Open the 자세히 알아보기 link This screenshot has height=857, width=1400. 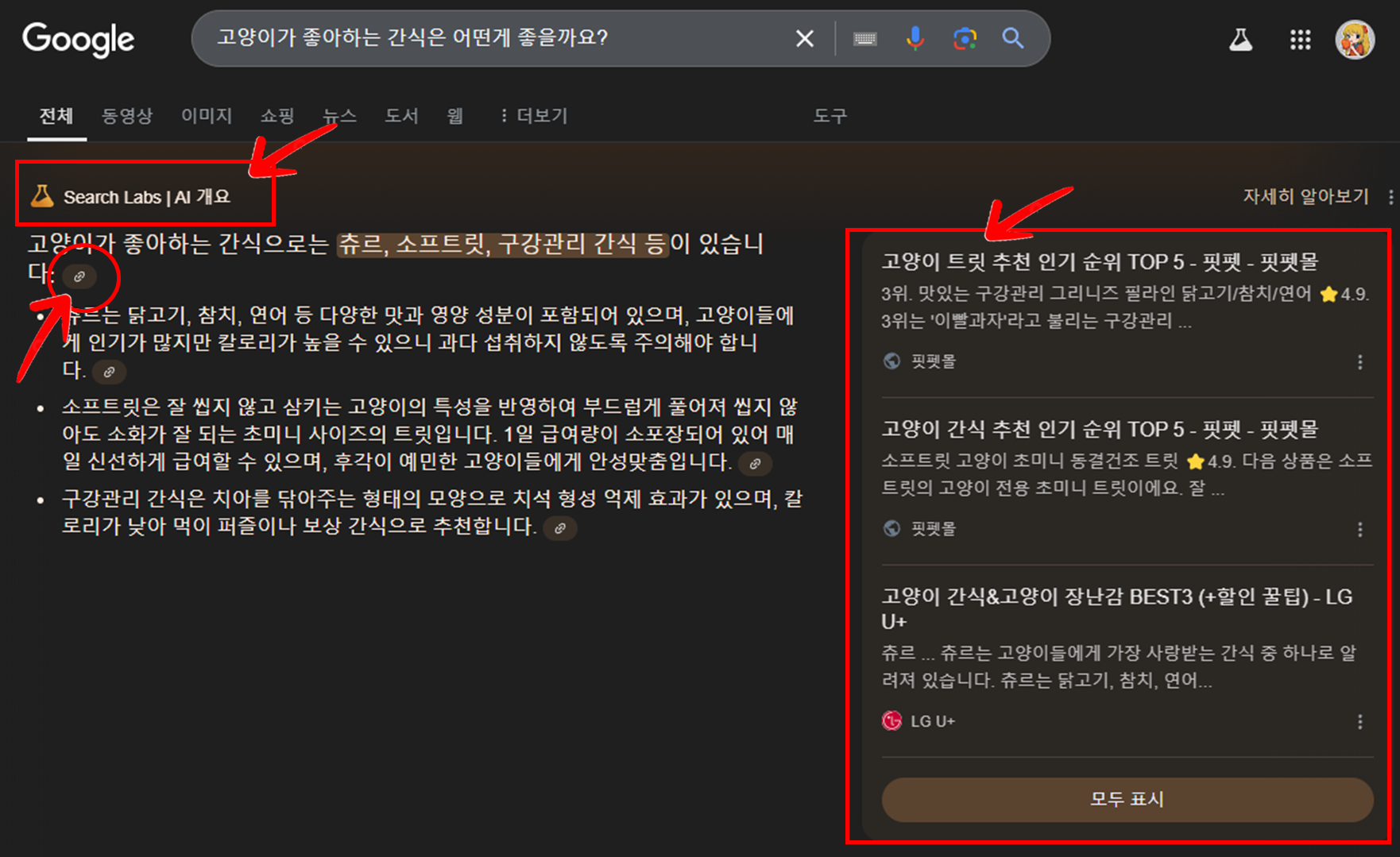pyautogui.click(x=1305, y=196)
